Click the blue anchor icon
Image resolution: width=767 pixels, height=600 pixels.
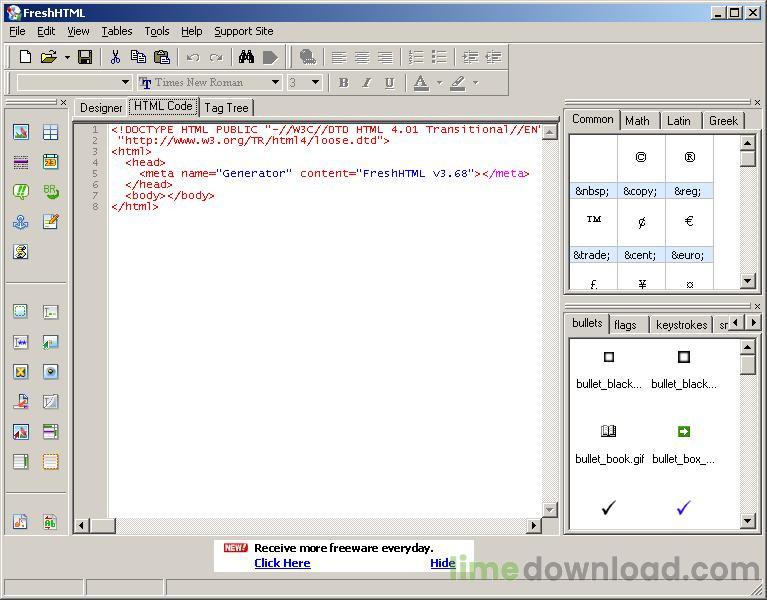21,222
